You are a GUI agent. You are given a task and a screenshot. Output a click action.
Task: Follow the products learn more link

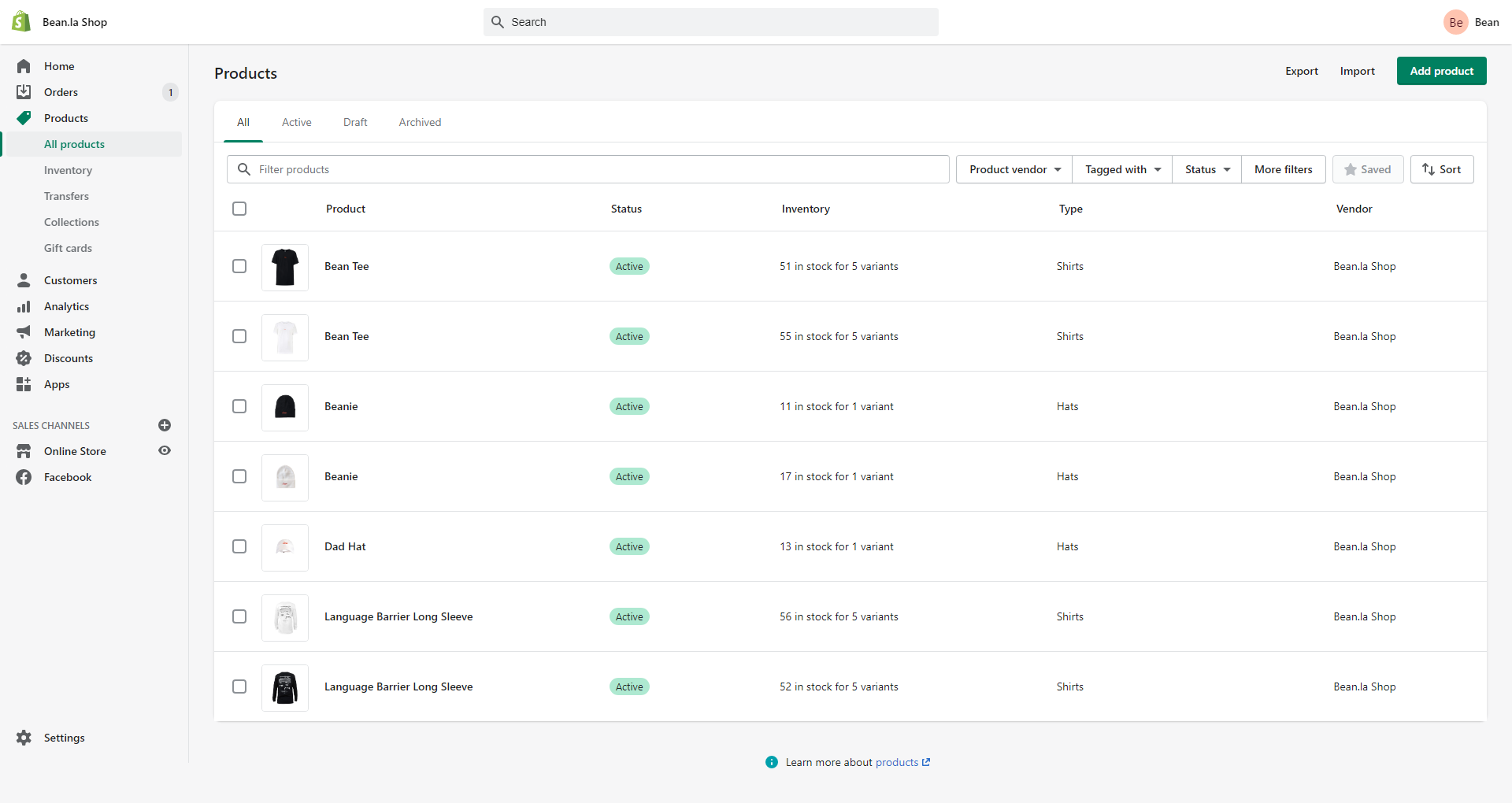tap(898, 762)
